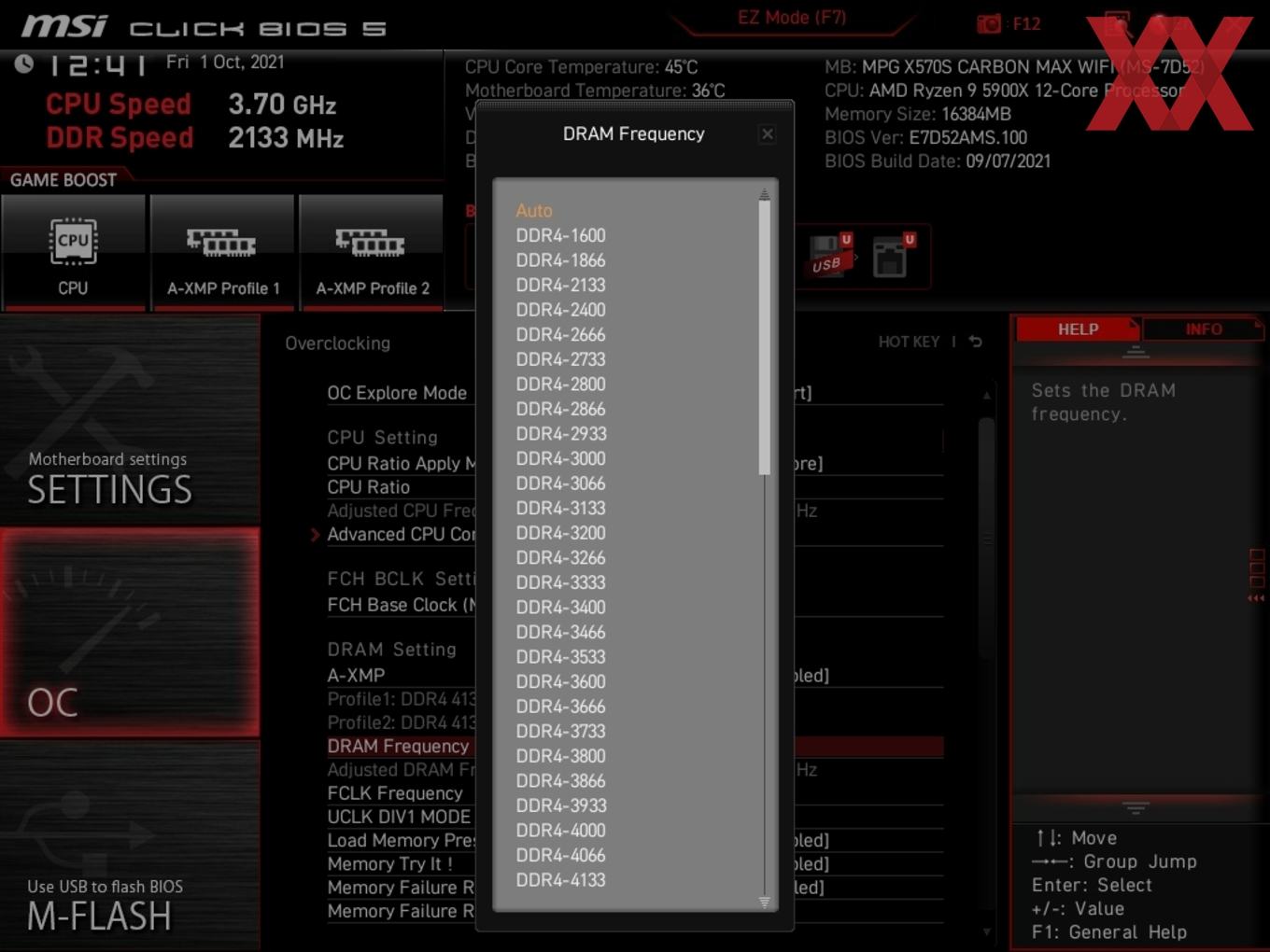Select the network boot device icon
Viewport: 1270px width, 952px height.
pyautogui.click(x=892, y=256)
